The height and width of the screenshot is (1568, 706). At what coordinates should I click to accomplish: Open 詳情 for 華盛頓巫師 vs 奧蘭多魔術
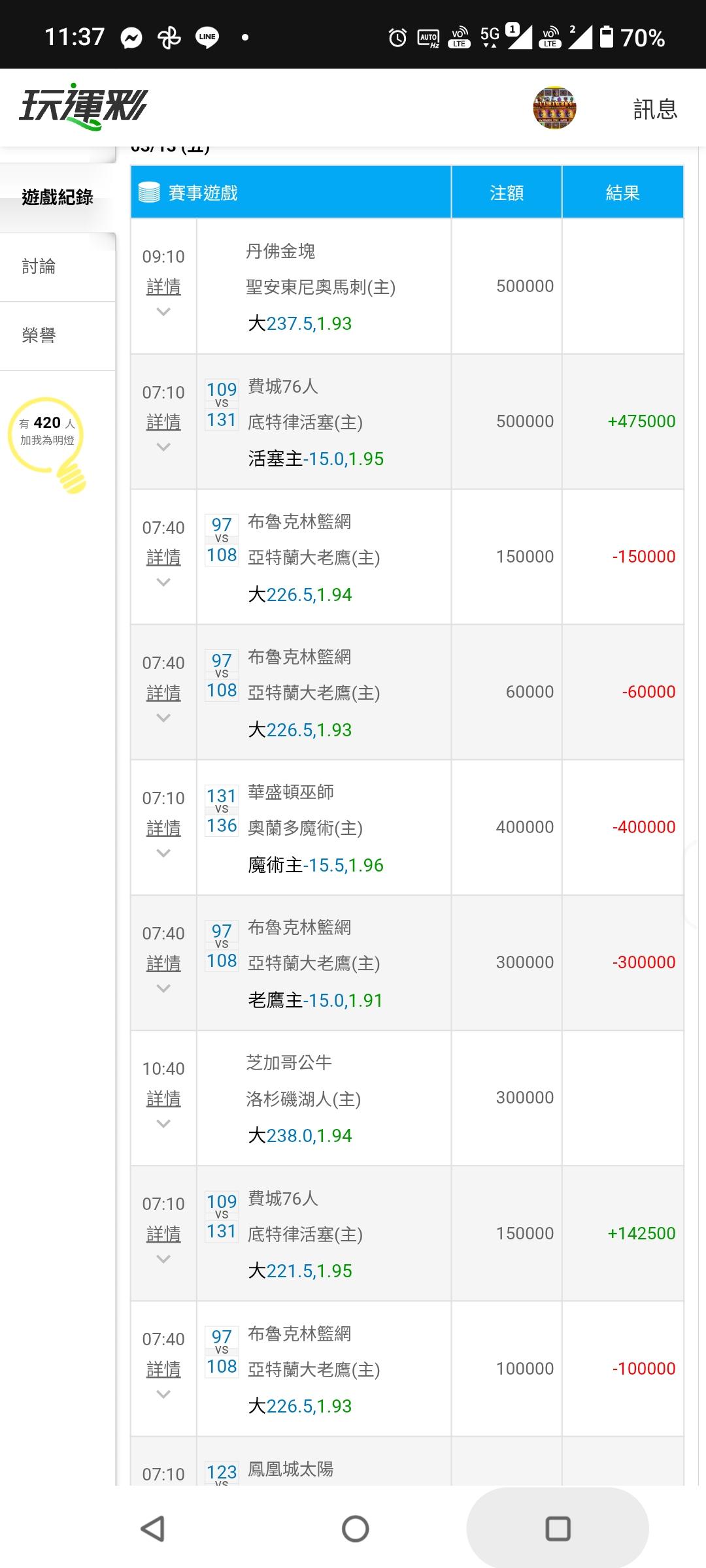tap(163, 828)
